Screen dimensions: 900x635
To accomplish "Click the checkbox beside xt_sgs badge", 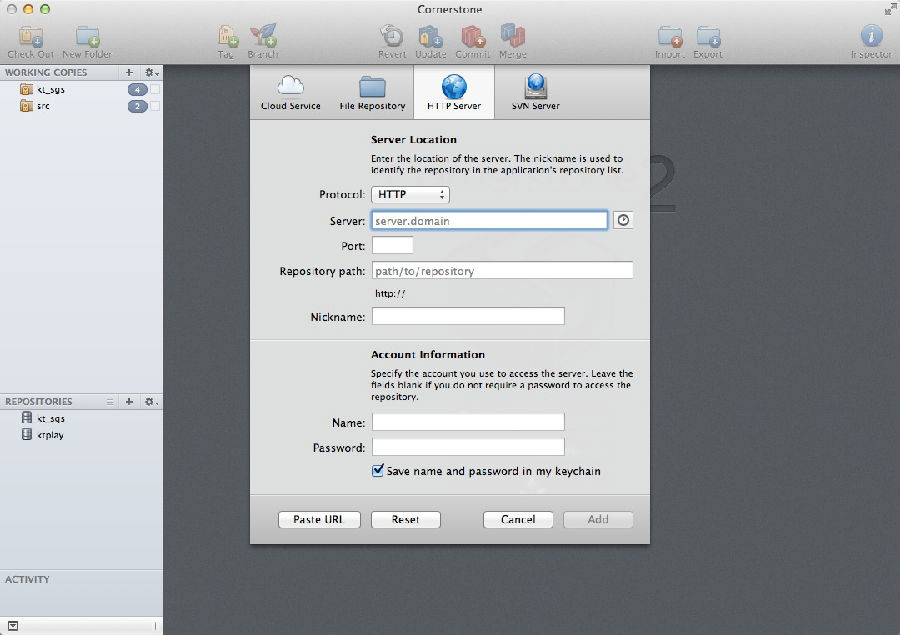I will 155,90.
